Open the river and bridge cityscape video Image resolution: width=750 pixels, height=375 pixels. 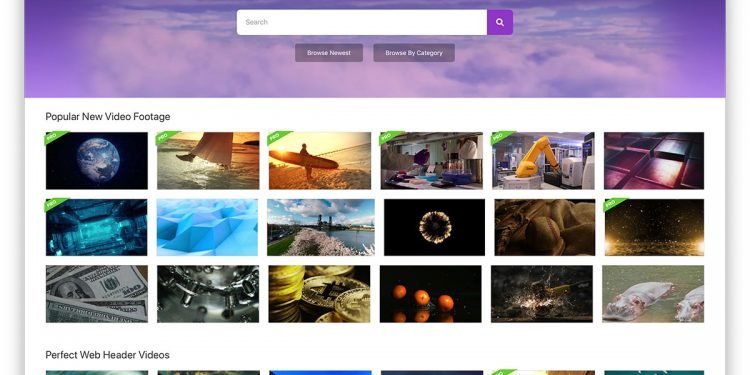pos(321,227)
